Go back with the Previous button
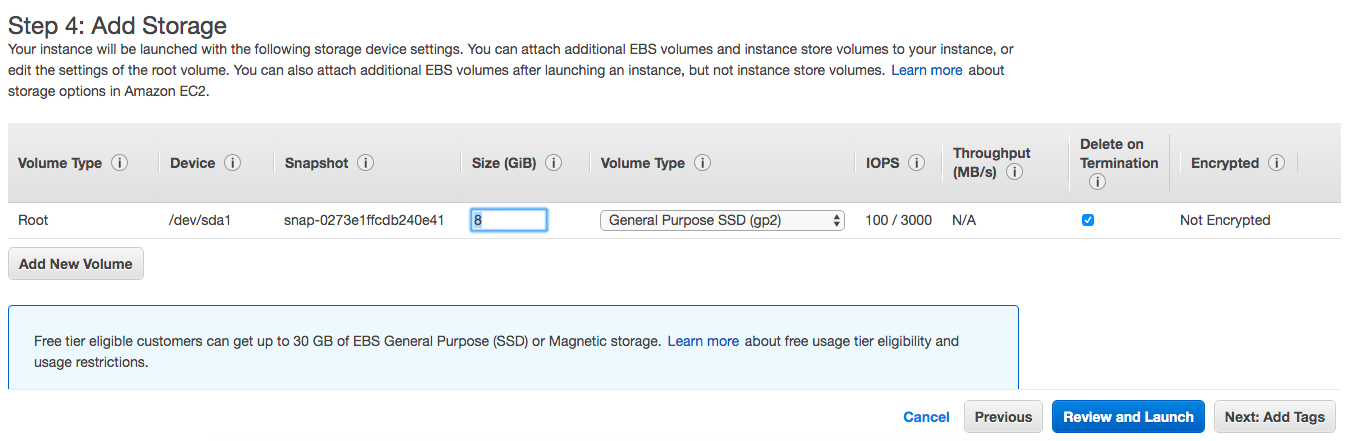The height and width of the screenshot is (441, 1355). coord(1003,417)
